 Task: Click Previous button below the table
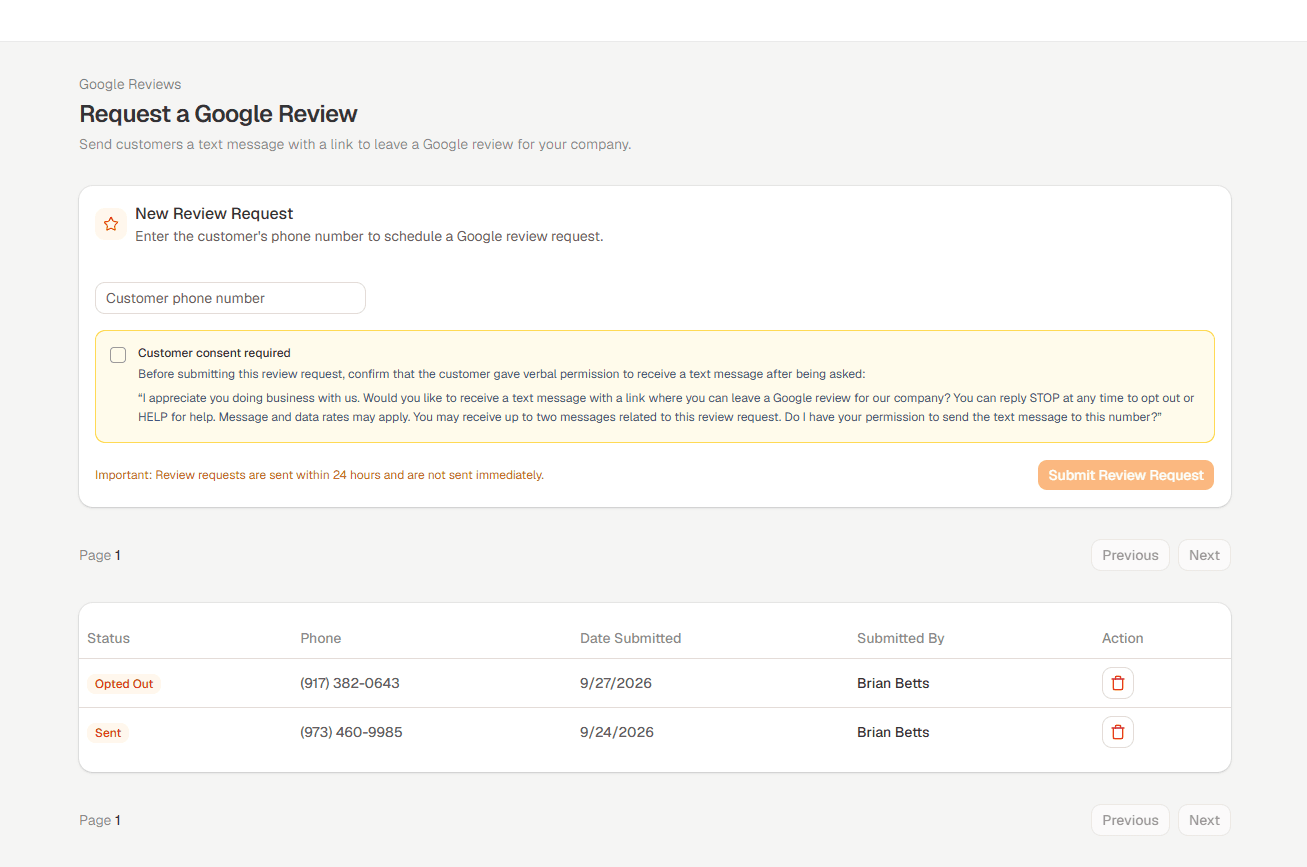[x=1130, y=820]
